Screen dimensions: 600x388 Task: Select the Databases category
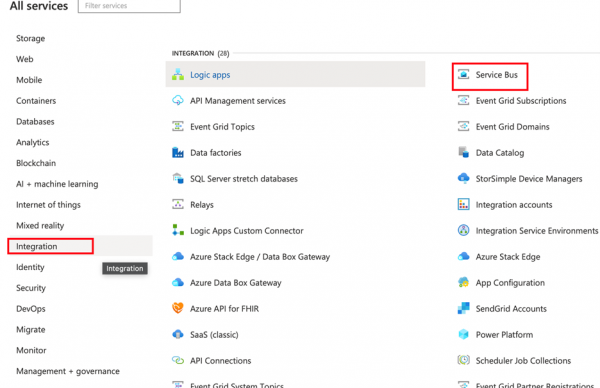(35, 122)
